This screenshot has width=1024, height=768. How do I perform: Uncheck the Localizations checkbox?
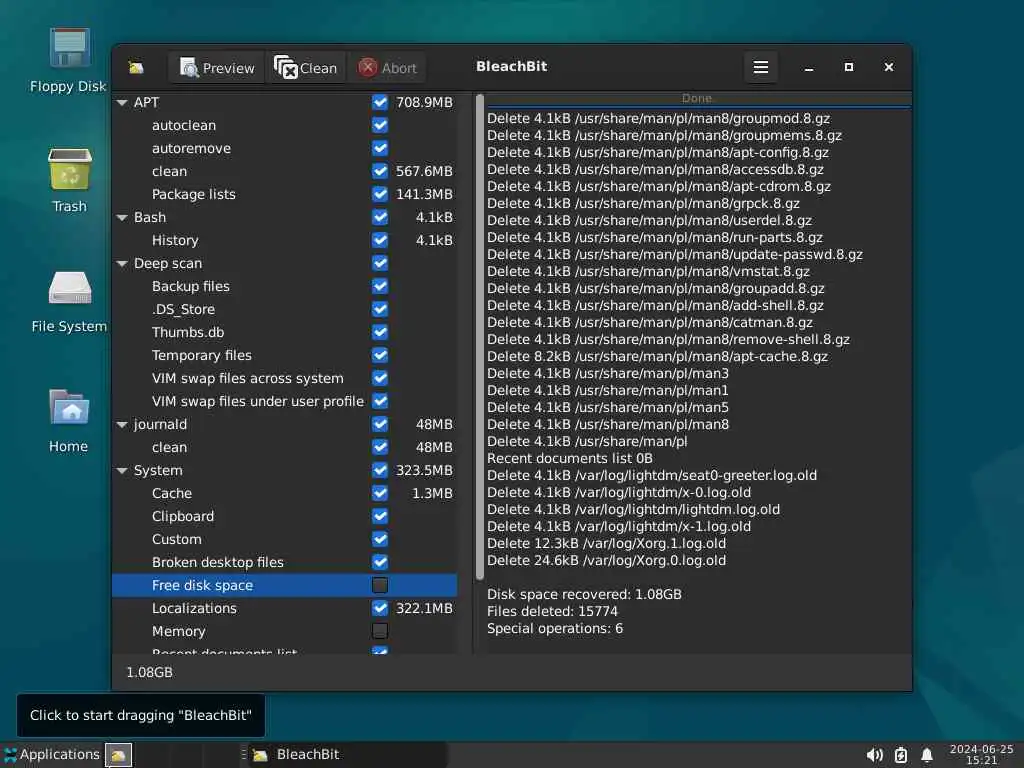coord(380,608)
